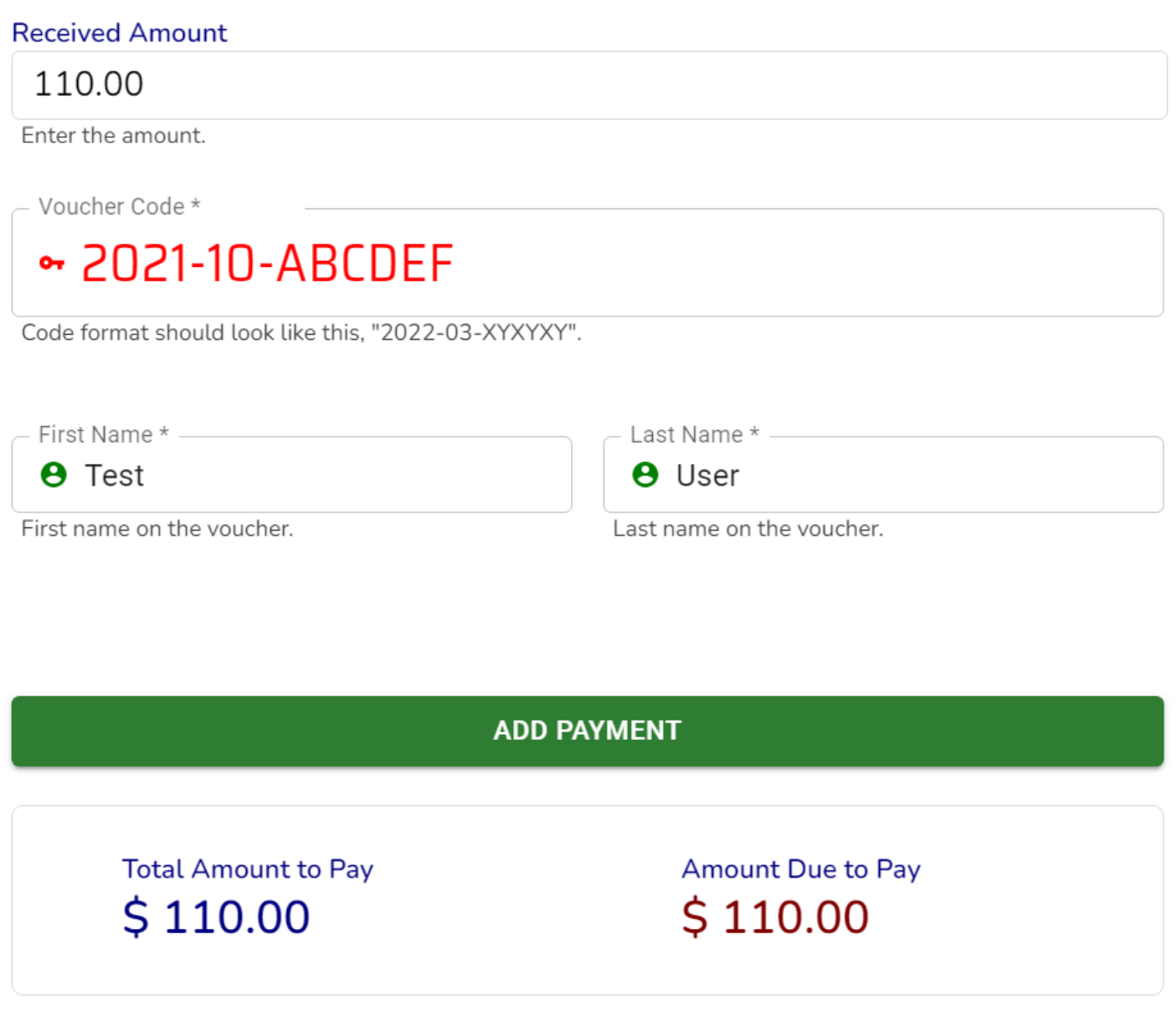The width and height of the screenshot is (1176, 1011).
Task: Click 'Last name on the voucher' hint
Action: click(x=747, y=529)
